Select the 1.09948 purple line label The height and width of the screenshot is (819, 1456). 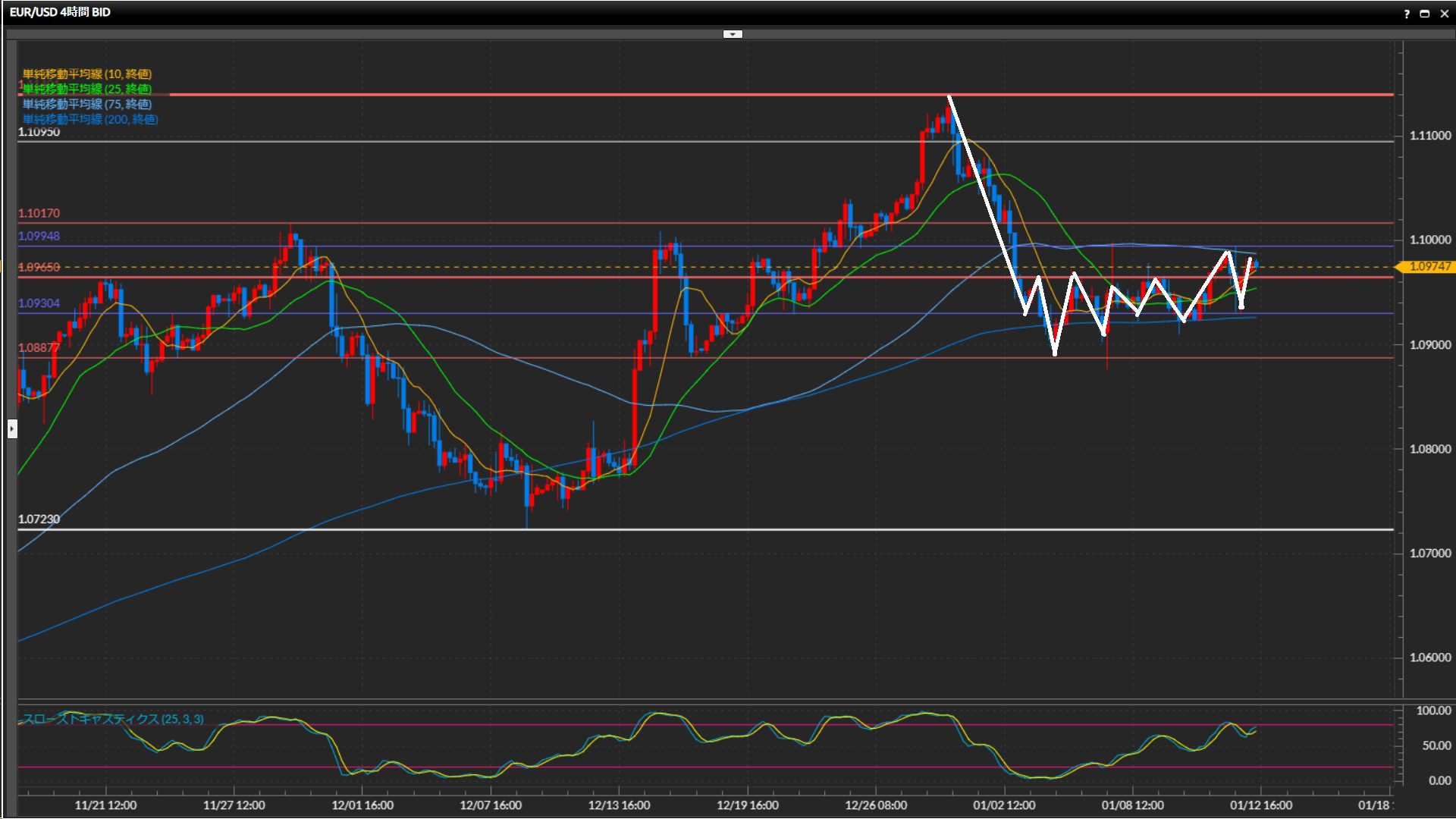coord(39,236)
